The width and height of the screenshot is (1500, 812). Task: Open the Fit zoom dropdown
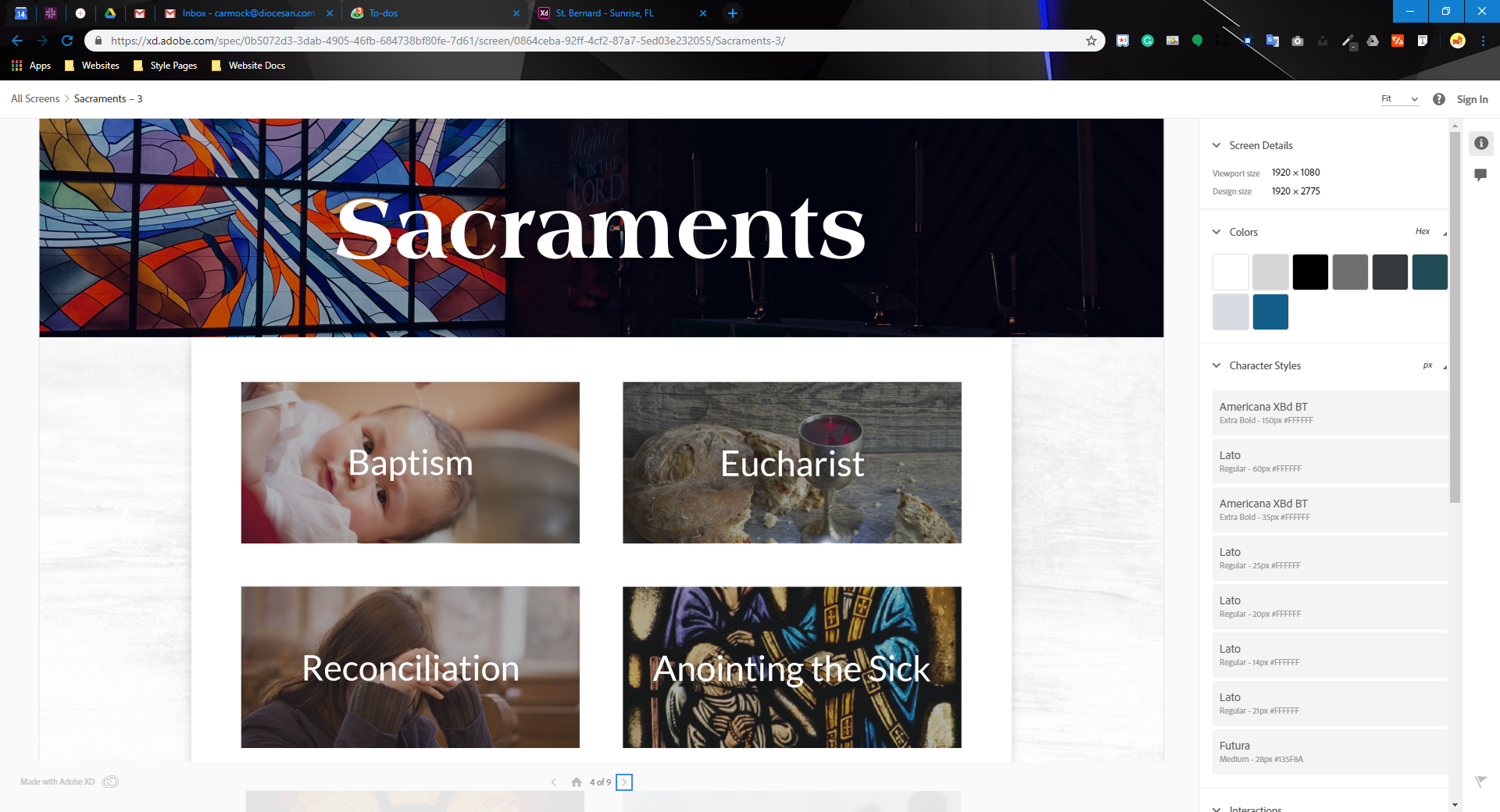(1399, 99)
